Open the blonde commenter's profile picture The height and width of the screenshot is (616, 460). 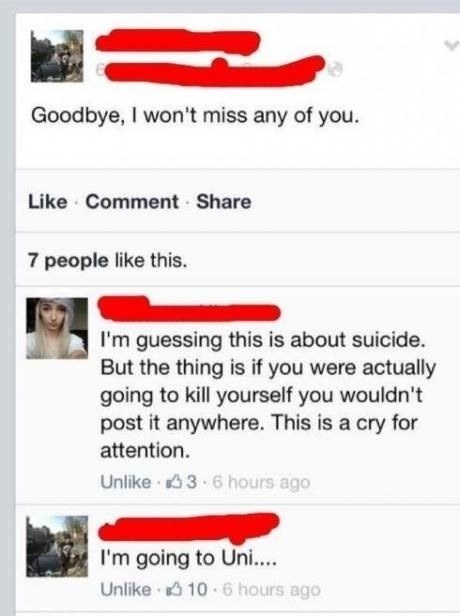pos(57,328)
